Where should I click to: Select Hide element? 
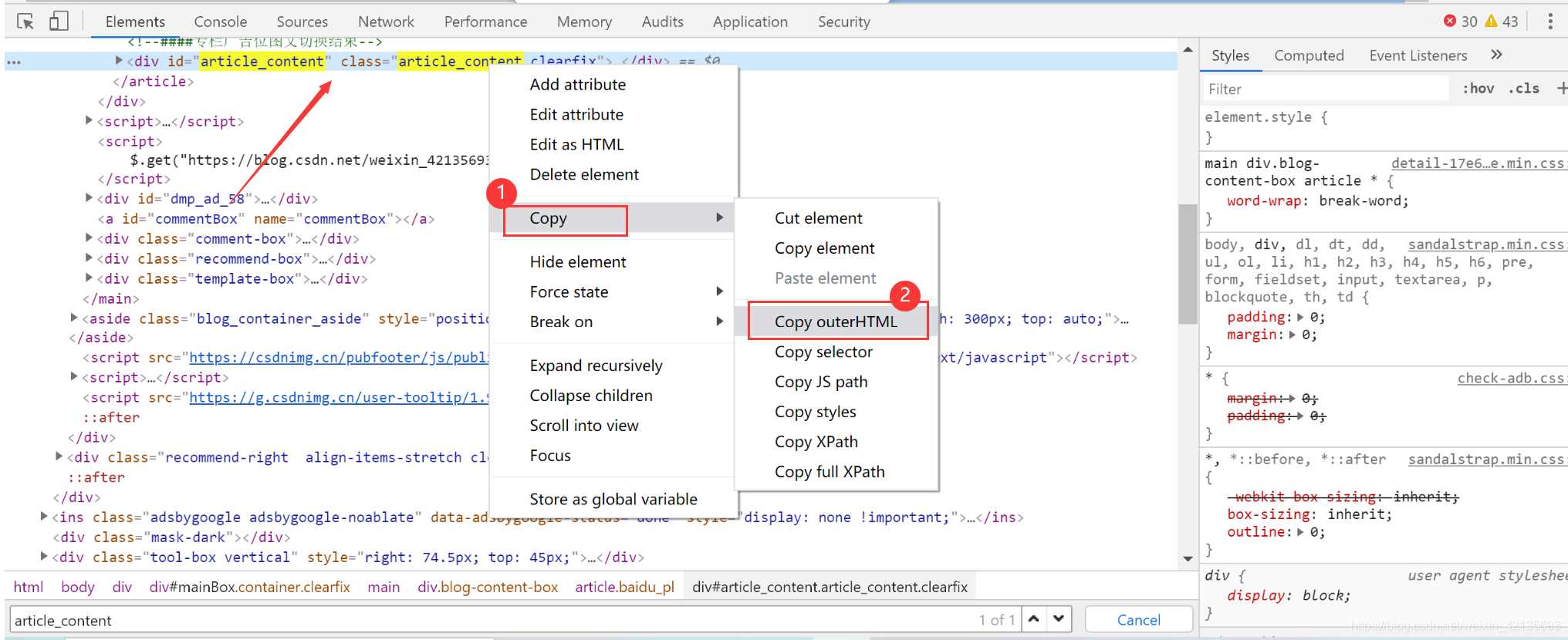pyautogui.click(x=614, y=262)
